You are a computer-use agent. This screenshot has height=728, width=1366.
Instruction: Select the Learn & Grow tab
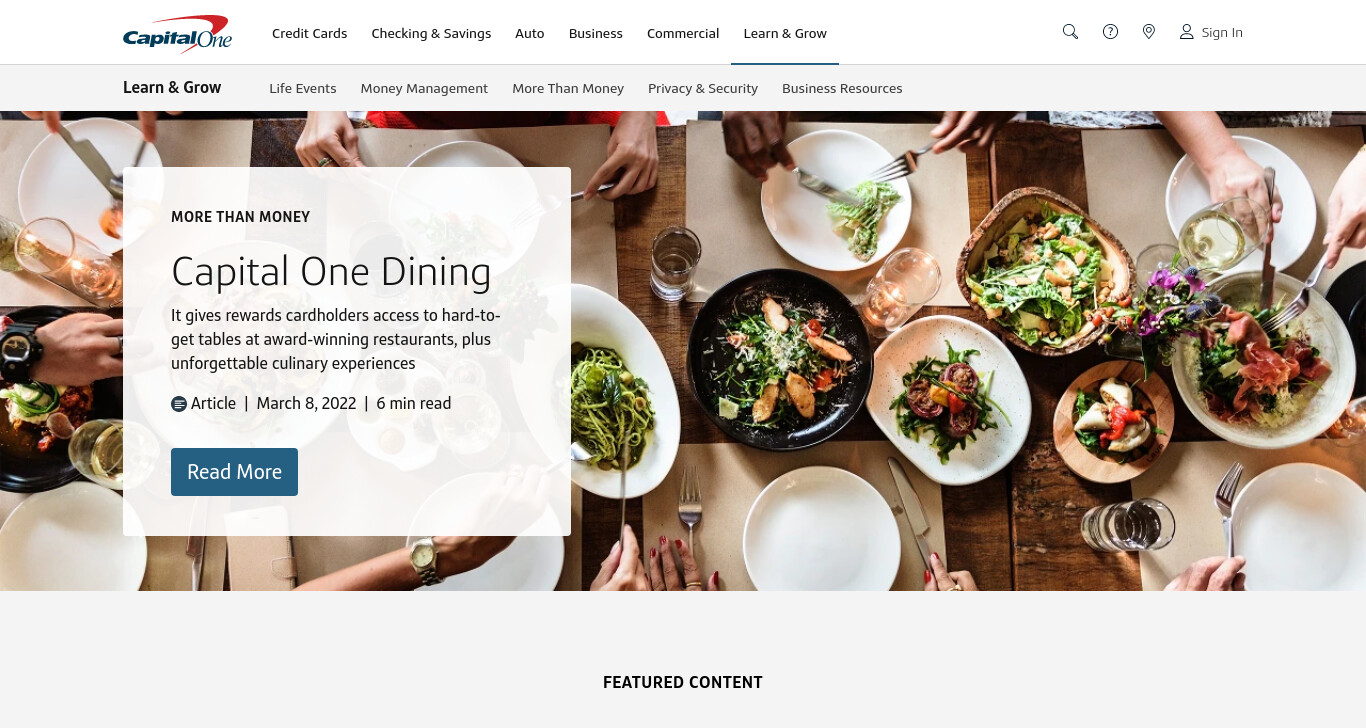click(785, 33)
